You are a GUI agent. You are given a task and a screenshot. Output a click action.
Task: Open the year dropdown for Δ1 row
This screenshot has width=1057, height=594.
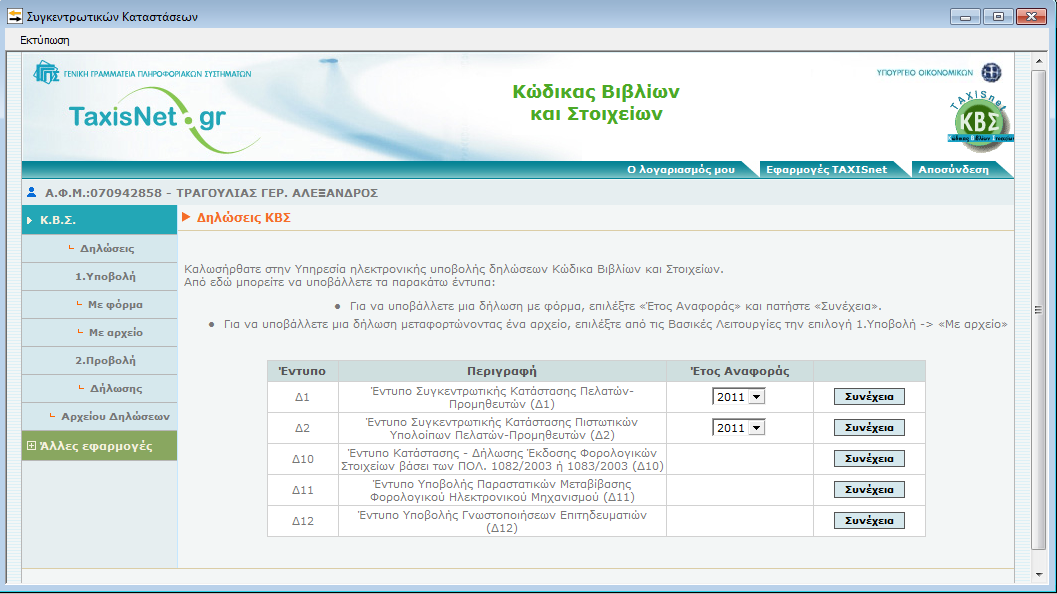click(739, 397)
